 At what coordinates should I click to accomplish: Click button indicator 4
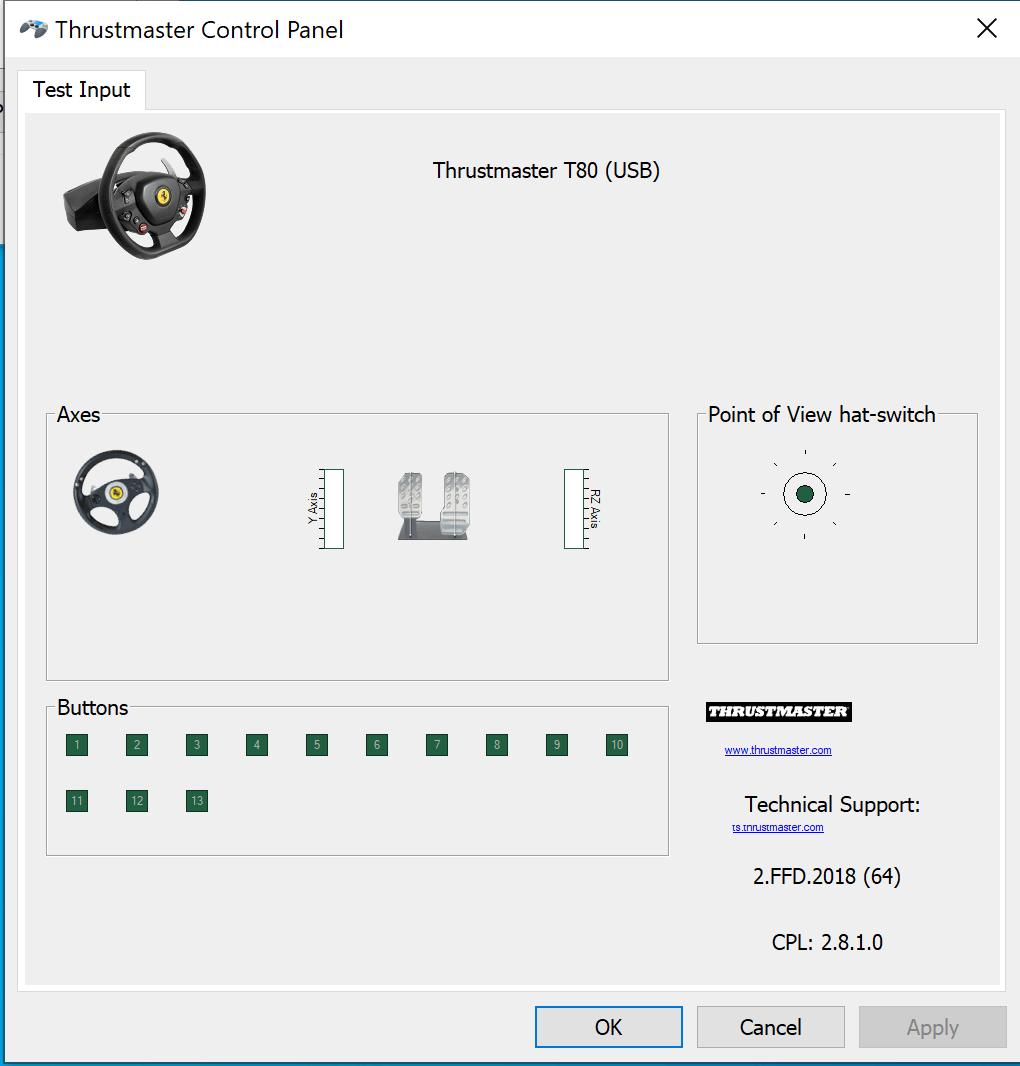pos(257,744)
